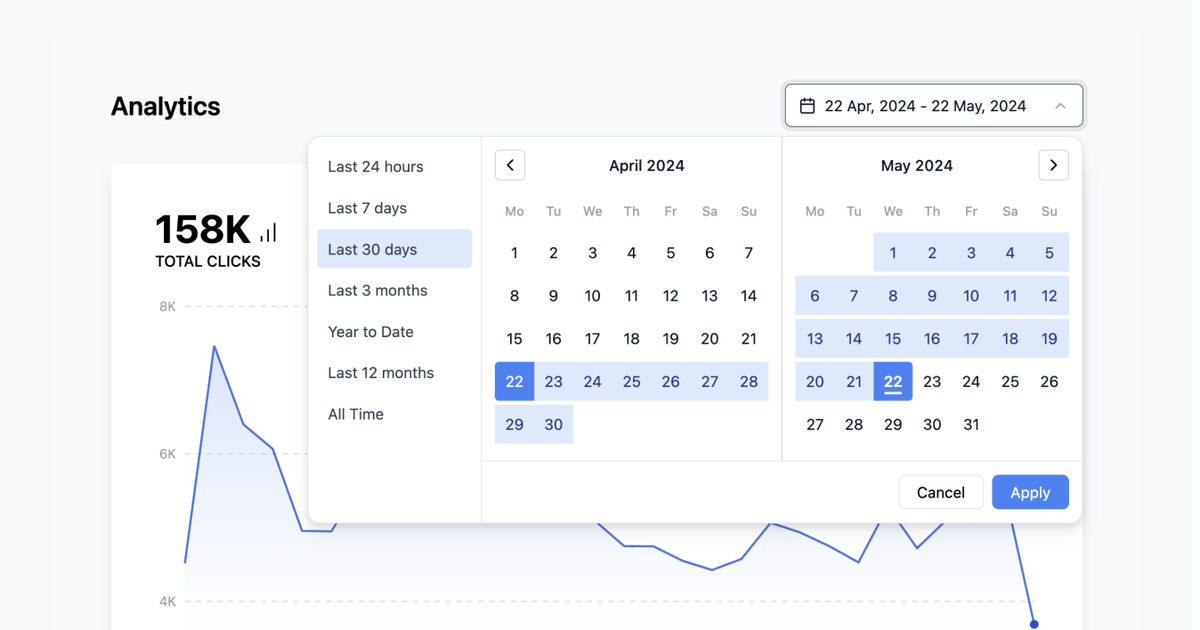Select the Year to Date preset
Viewport: 1200px width, 630px height.
coord(394,331)
